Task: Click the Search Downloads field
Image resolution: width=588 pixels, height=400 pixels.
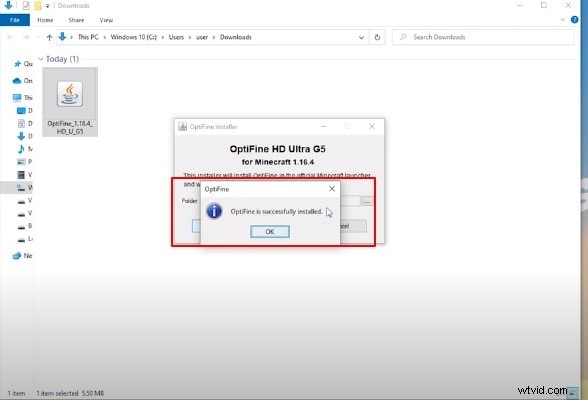Action: pos(483,37)
